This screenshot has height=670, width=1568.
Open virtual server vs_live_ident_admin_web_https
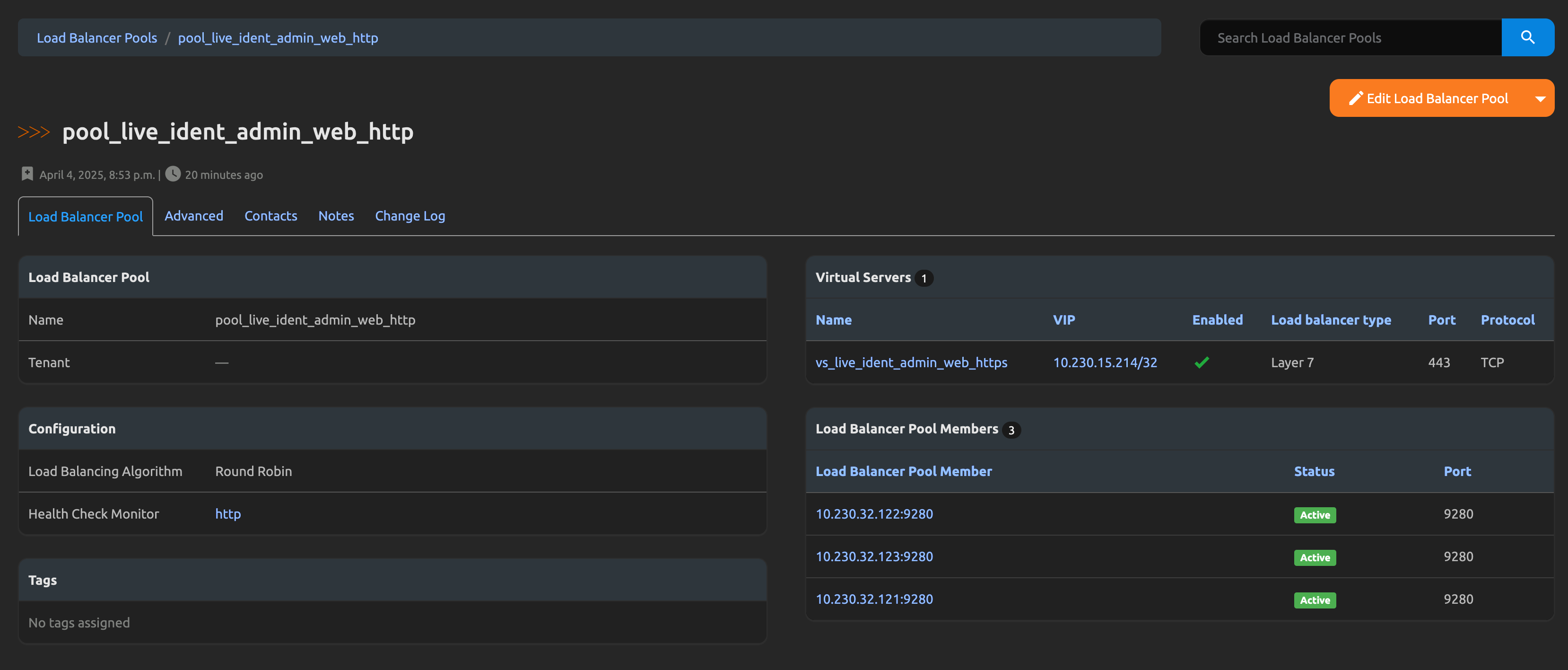(x=911, y=362)
